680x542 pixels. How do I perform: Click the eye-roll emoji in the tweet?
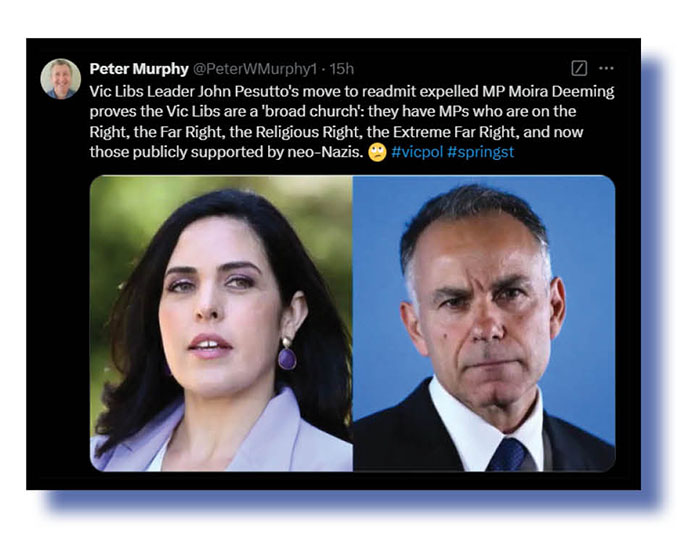coord(377,153)
